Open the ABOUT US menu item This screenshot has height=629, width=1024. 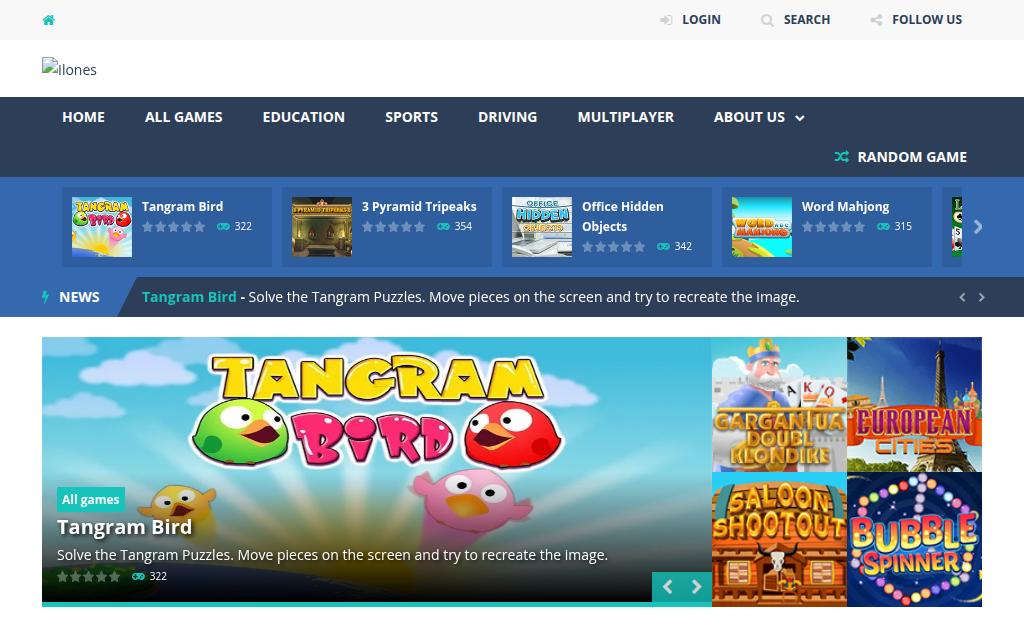point(749,117)
